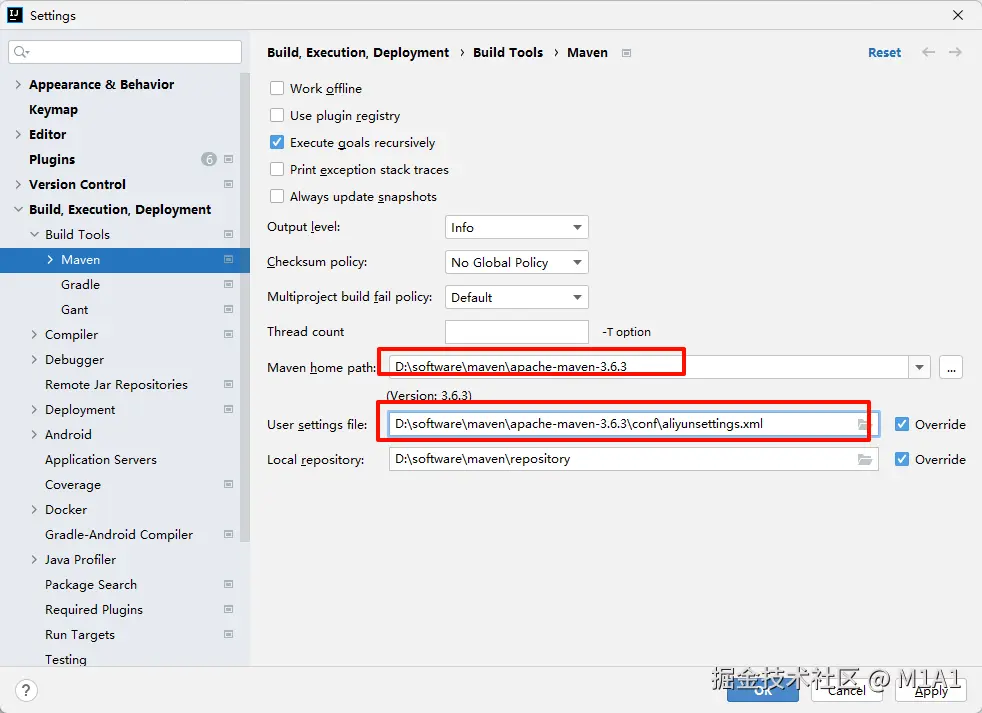982x713 pixels.
Task: Click the Plugins updates badge showing 6
Action: point(209,159)
